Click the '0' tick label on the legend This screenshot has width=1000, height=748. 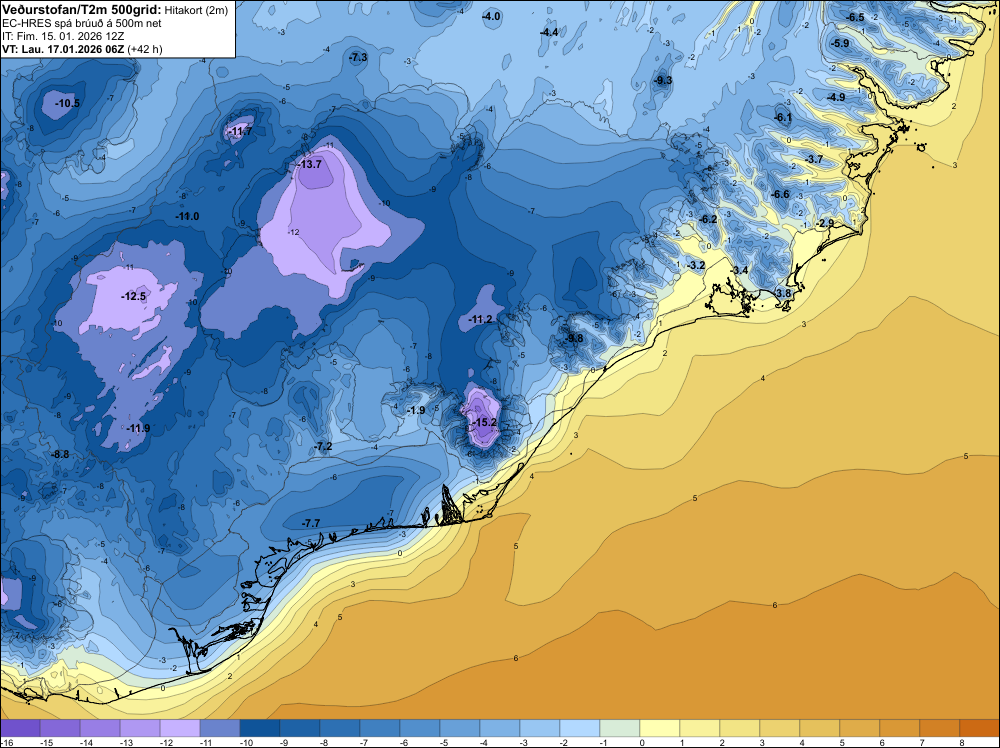point(642,743)
